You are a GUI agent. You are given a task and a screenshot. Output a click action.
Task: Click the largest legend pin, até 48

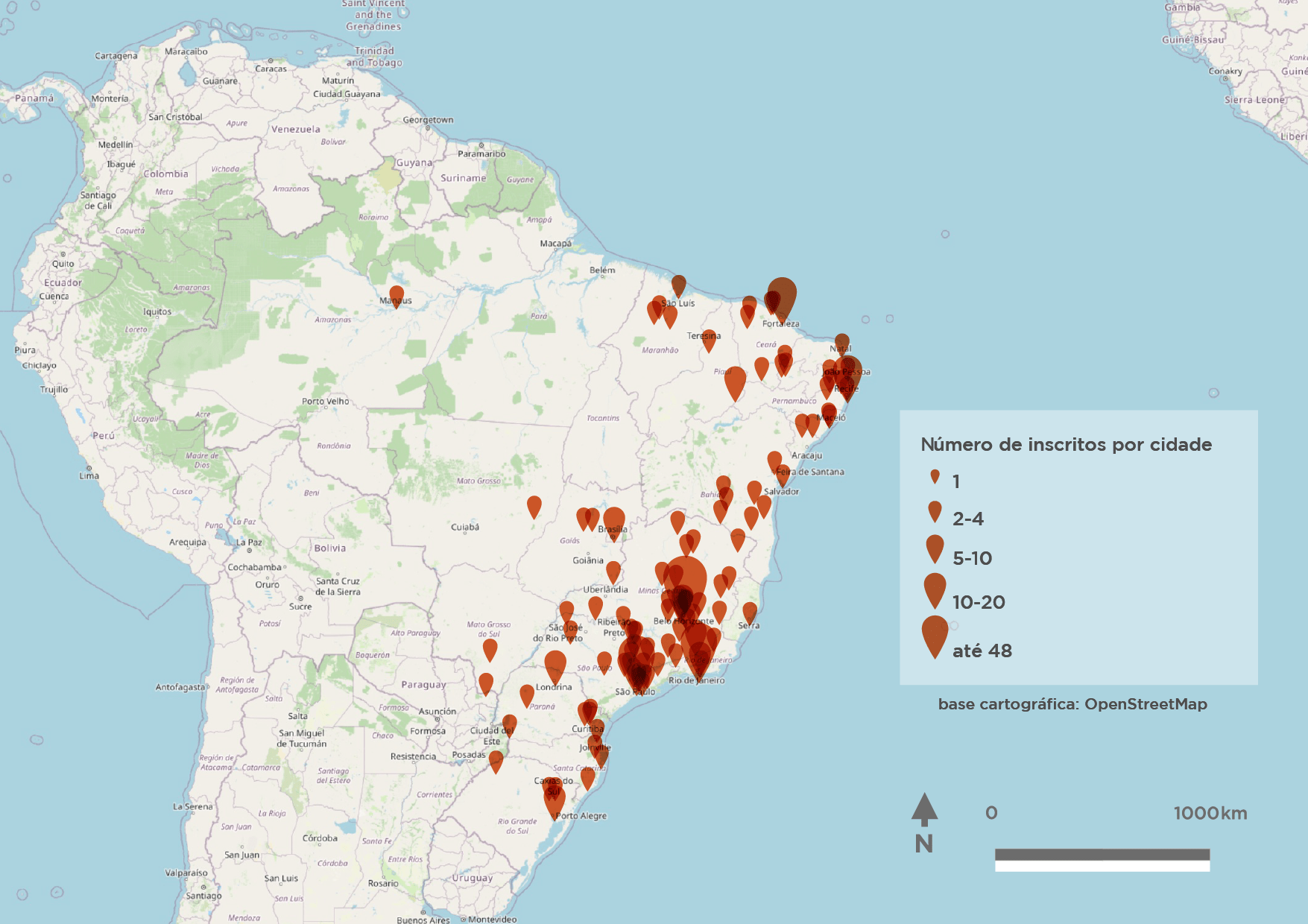(935, 635)
